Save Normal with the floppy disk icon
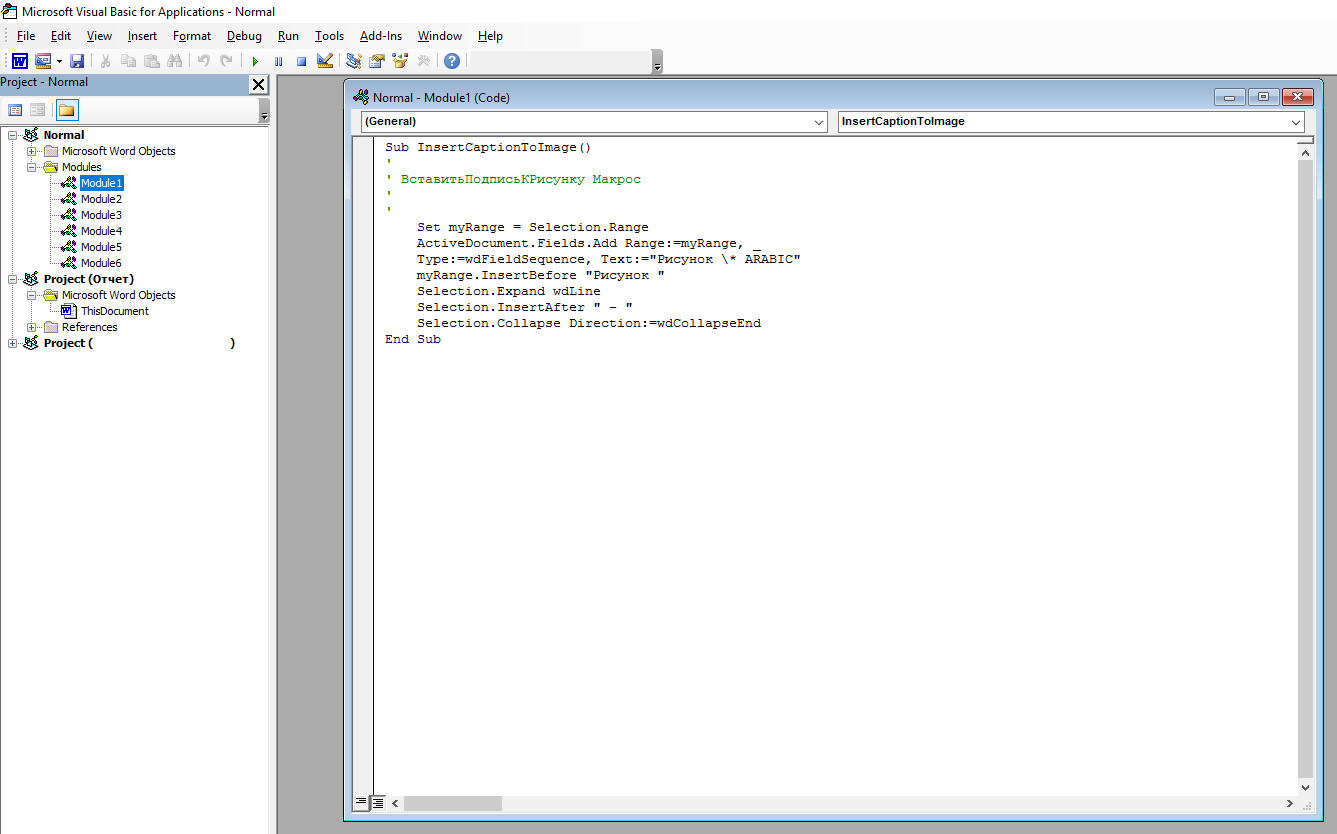The width and height of the screenshot is (1337, 834). pyautogui.click(x=77, y=61)
